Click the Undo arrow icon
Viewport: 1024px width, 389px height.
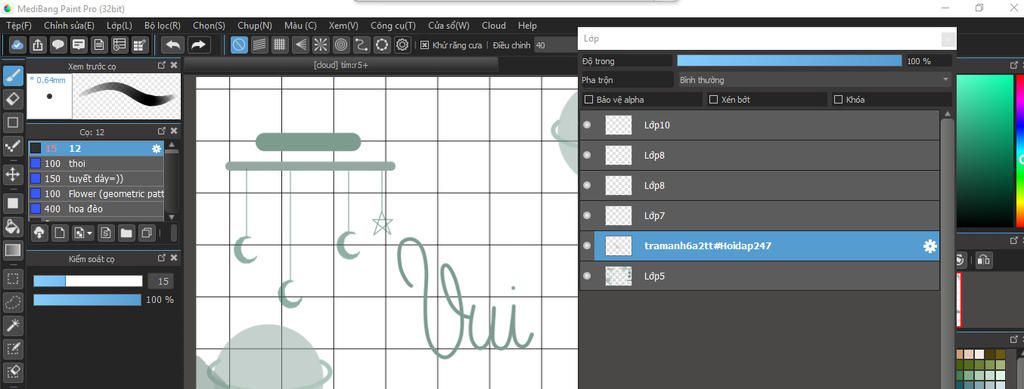click(x=173, y=45)
